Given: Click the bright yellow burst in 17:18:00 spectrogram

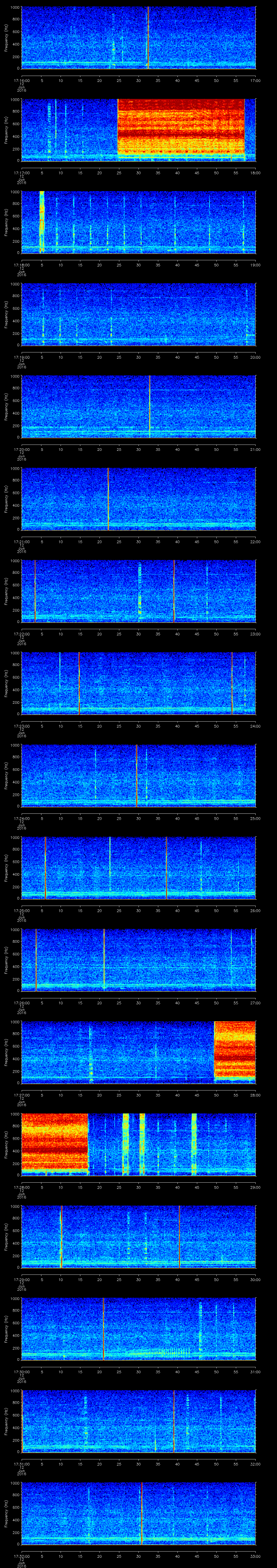Looking at the screenshot, I should click(41, 222).
